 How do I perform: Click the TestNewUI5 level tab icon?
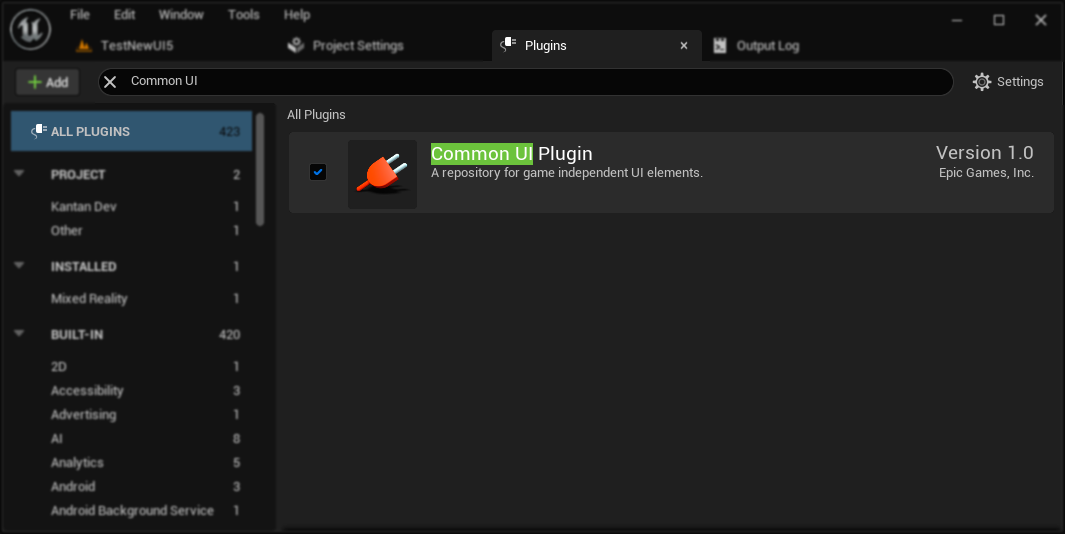[84, 46]
